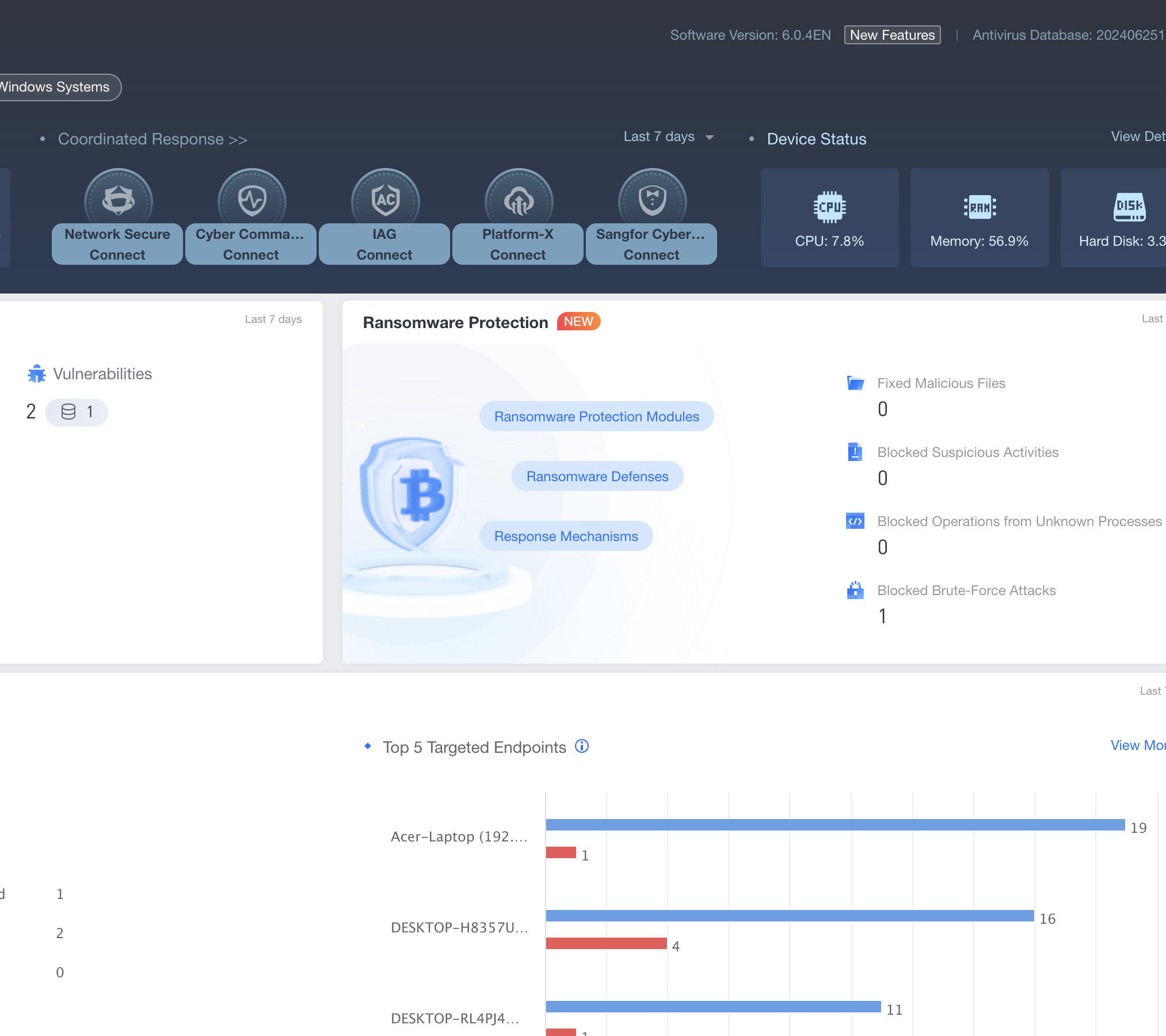Click the Vulnerabilities bug icon
The height and width of the screenshot is (1036, 1166).
coord(36,373)
